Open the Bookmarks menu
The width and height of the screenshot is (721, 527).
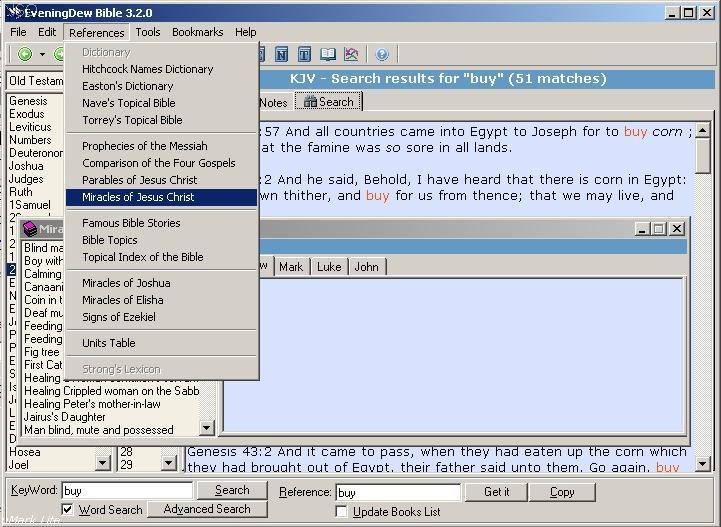pyautogui.click(x=197, y=32)
